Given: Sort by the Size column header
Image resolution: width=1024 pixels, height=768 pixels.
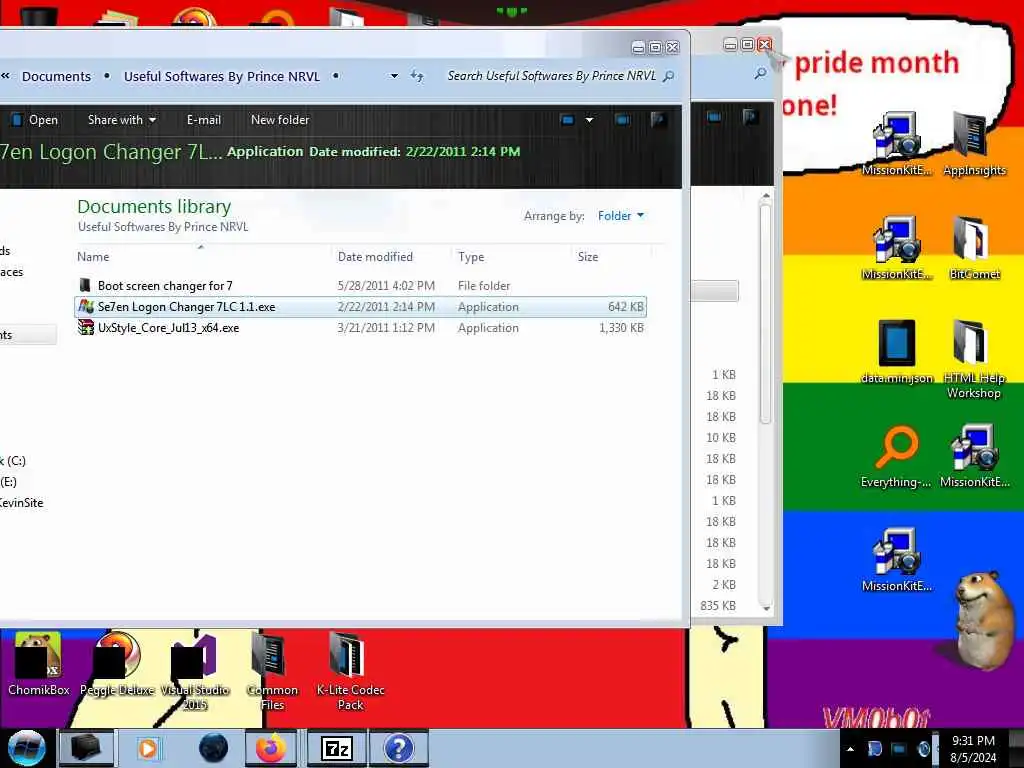Looking at the screenshot, I should click(588, 257).
